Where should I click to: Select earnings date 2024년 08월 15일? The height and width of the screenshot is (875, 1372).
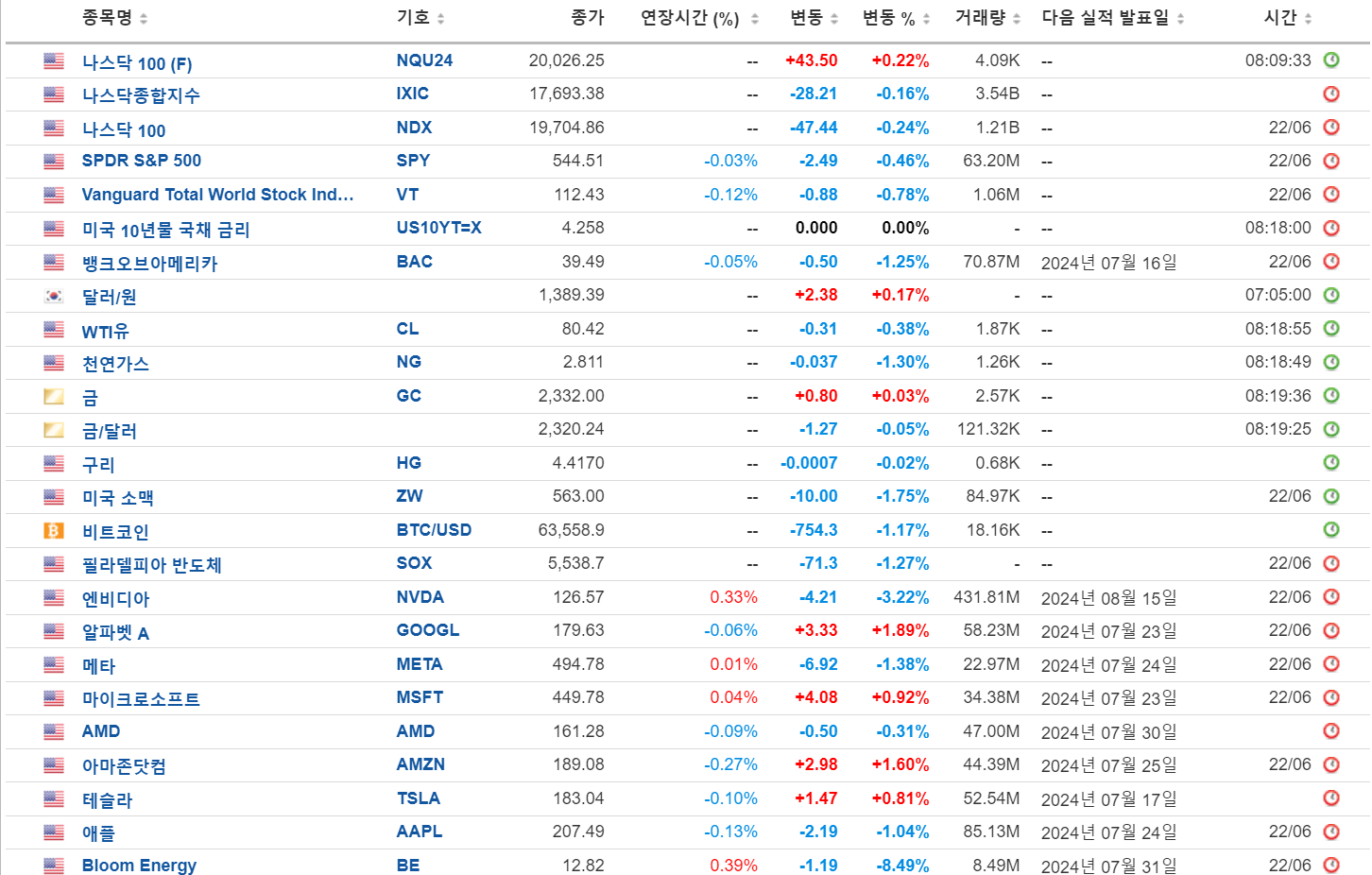click(x=1108, y=598)
